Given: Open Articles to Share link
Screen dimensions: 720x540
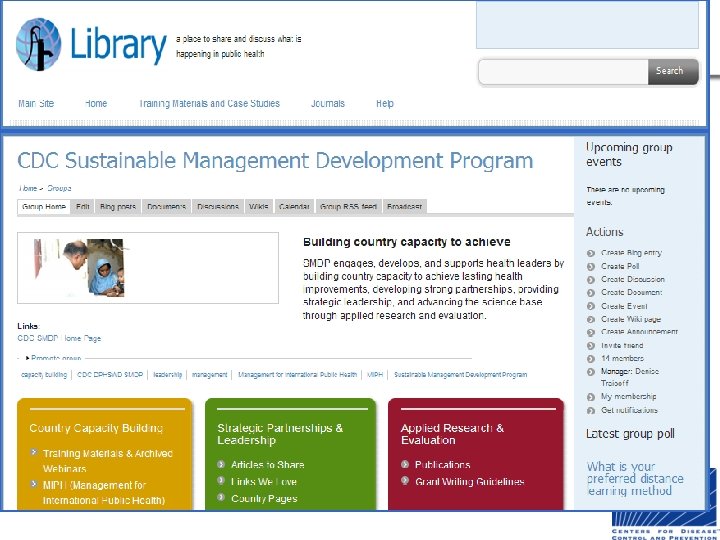Looking at the screenshot, I should tap(267, 465).
